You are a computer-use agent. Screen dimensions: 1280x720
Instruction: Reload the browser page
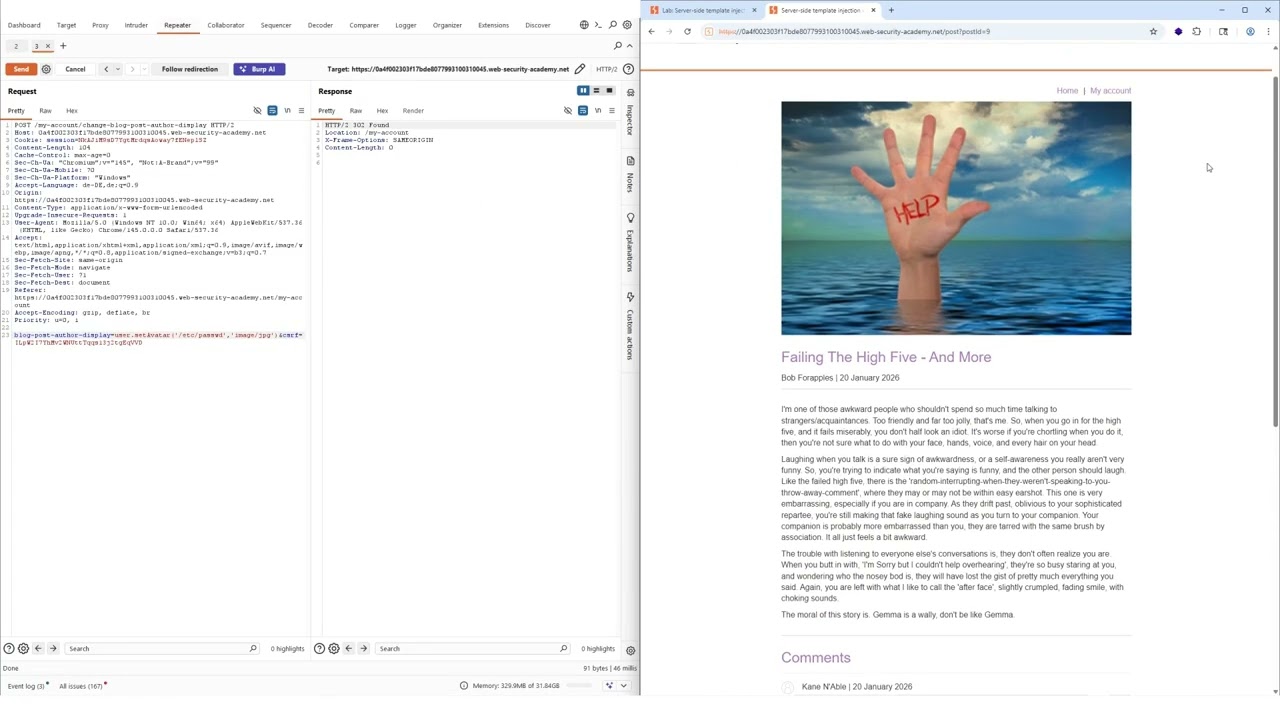point(687,32)
